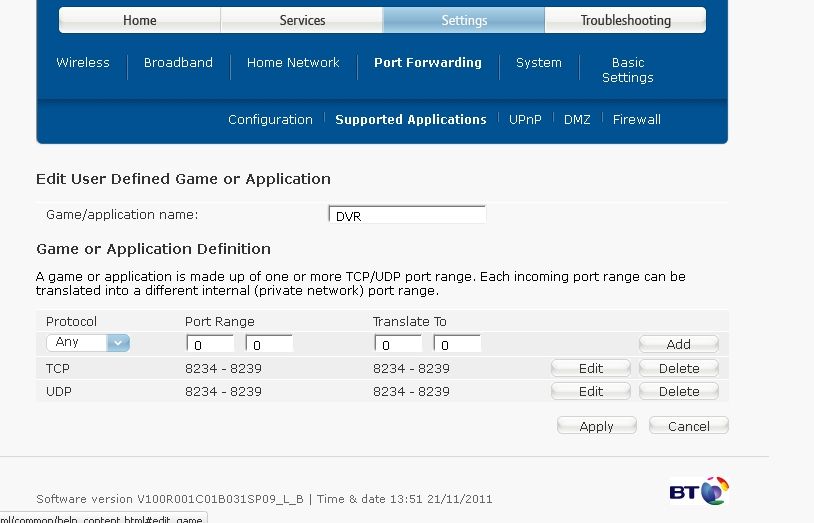Viewport: 814px width, 523px height.
Task: Cancel editing the application
Action: [688, 426]
